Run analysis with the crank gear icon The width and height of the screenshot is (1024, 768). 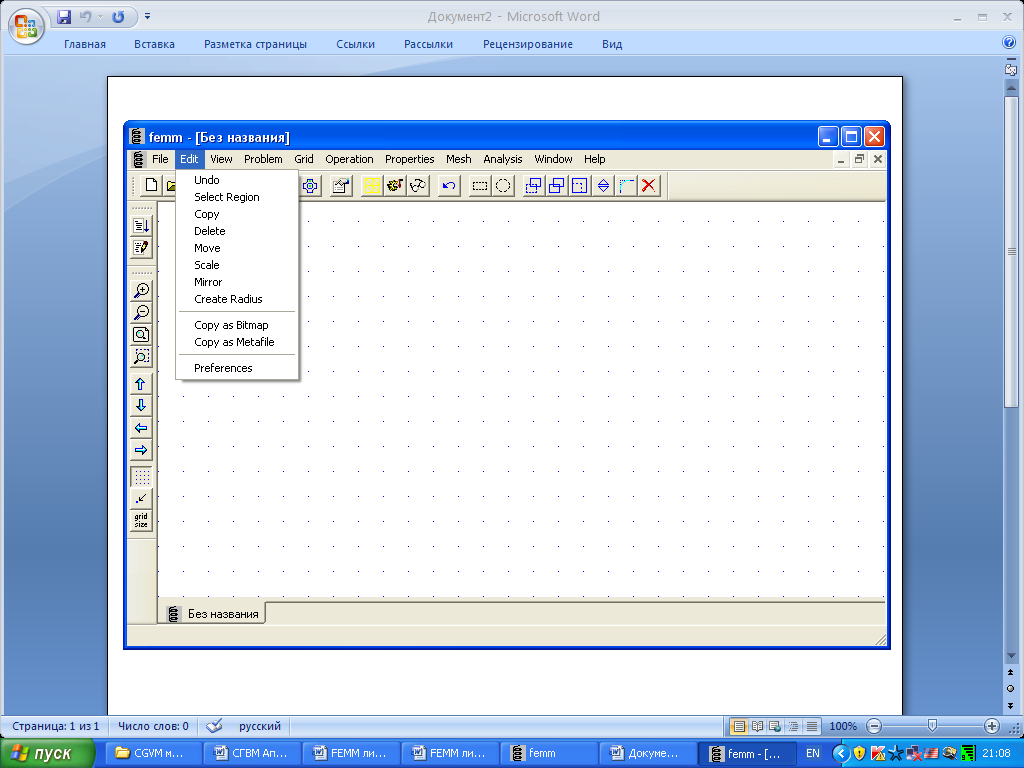coord(394,186)
